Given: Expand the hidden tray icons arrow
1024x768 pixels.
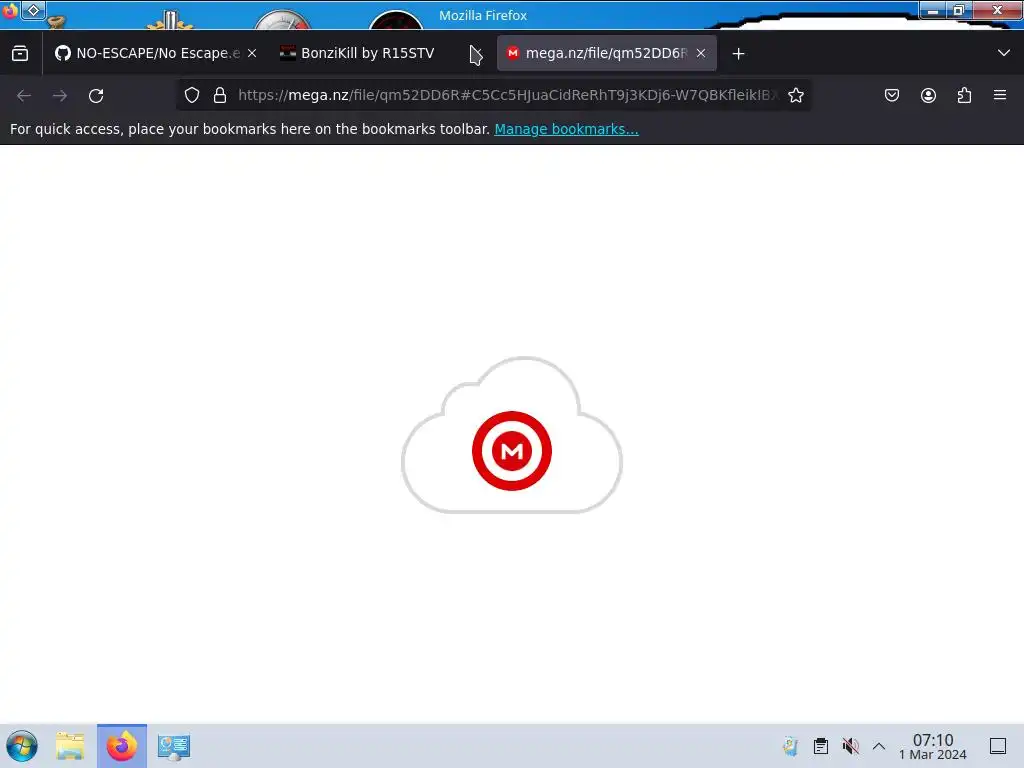Looking at the screenshot, I should (x=879, y=746).
